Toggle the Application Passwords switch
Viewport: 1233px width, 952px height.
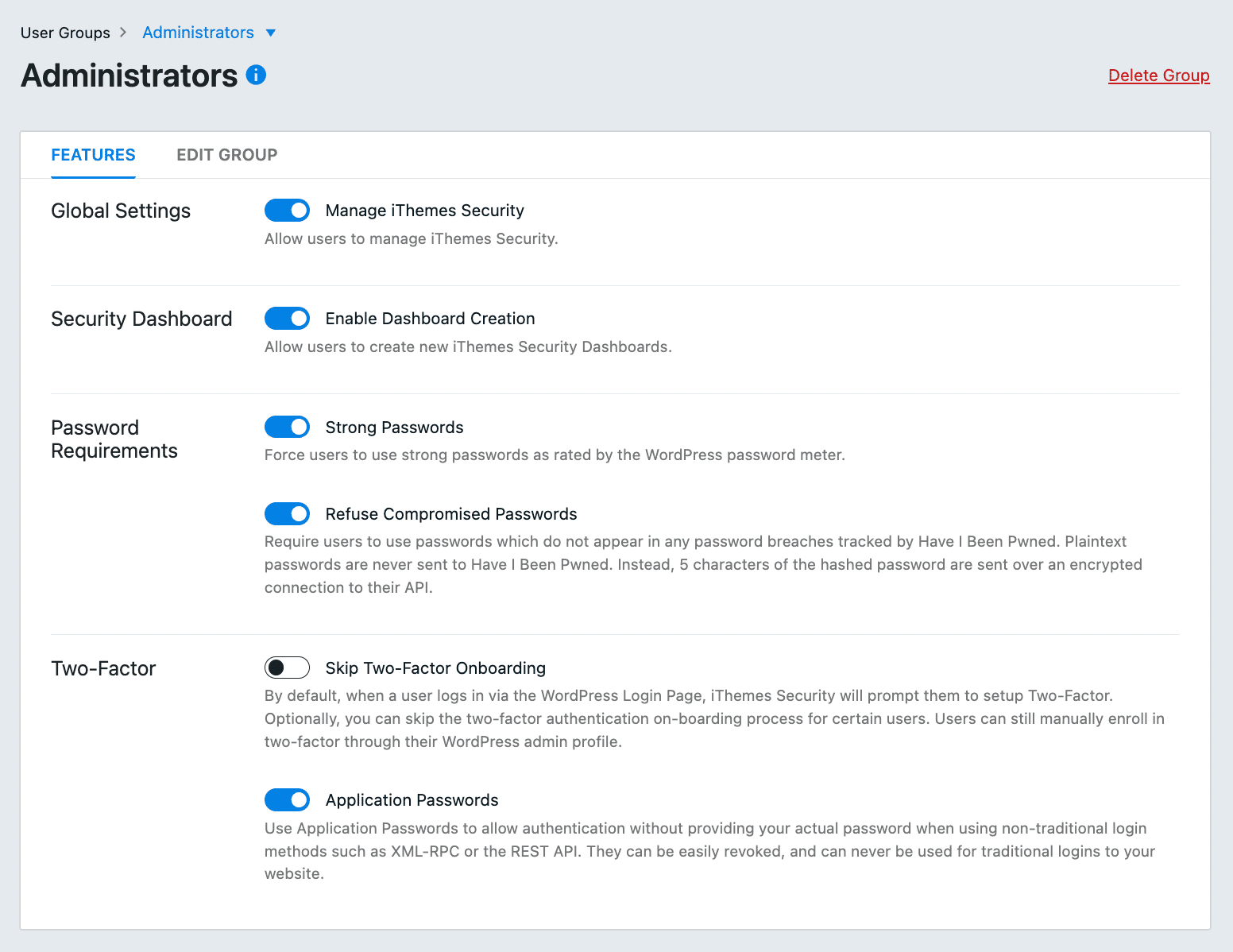tap(287, 799)
